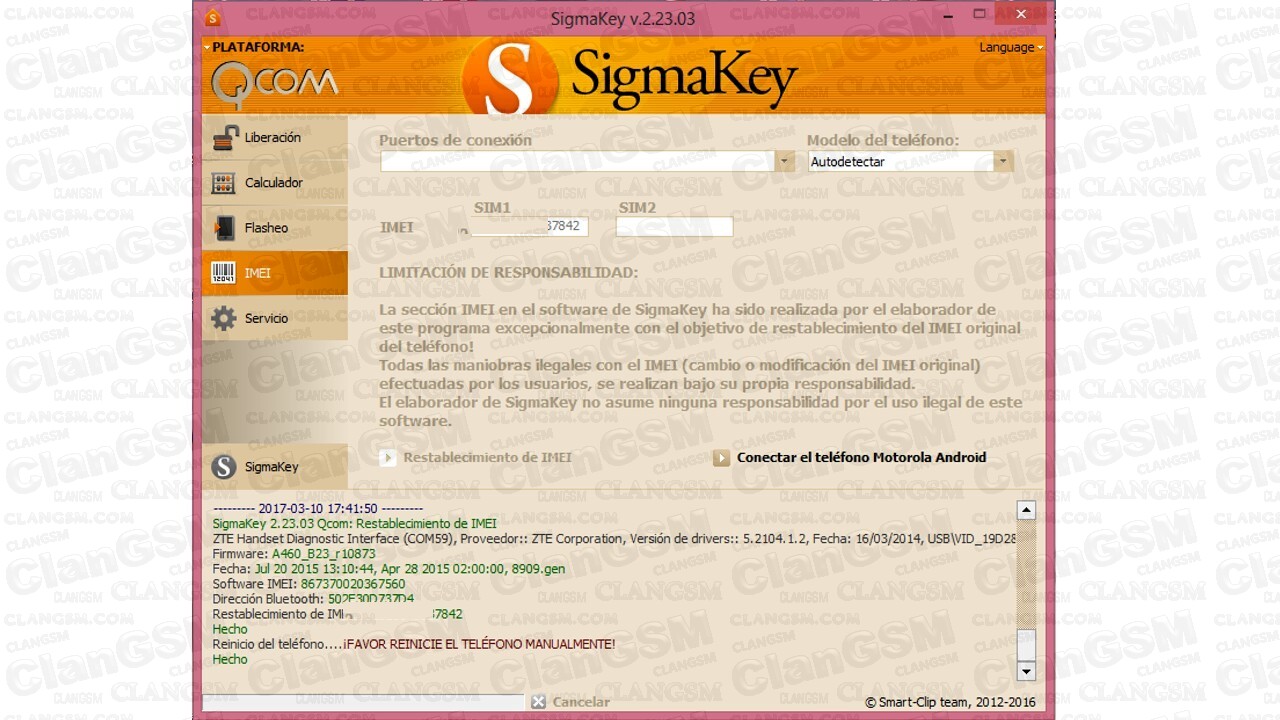Open the Liberación section
The image size is (1280, 720).
(275, 138)
